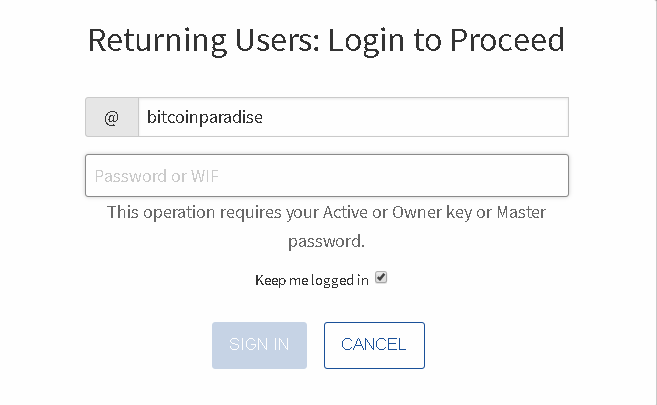Click the 'bitcoinparadise' text in username box
Viewport: 657px width, 405px height.
(205, 117)
